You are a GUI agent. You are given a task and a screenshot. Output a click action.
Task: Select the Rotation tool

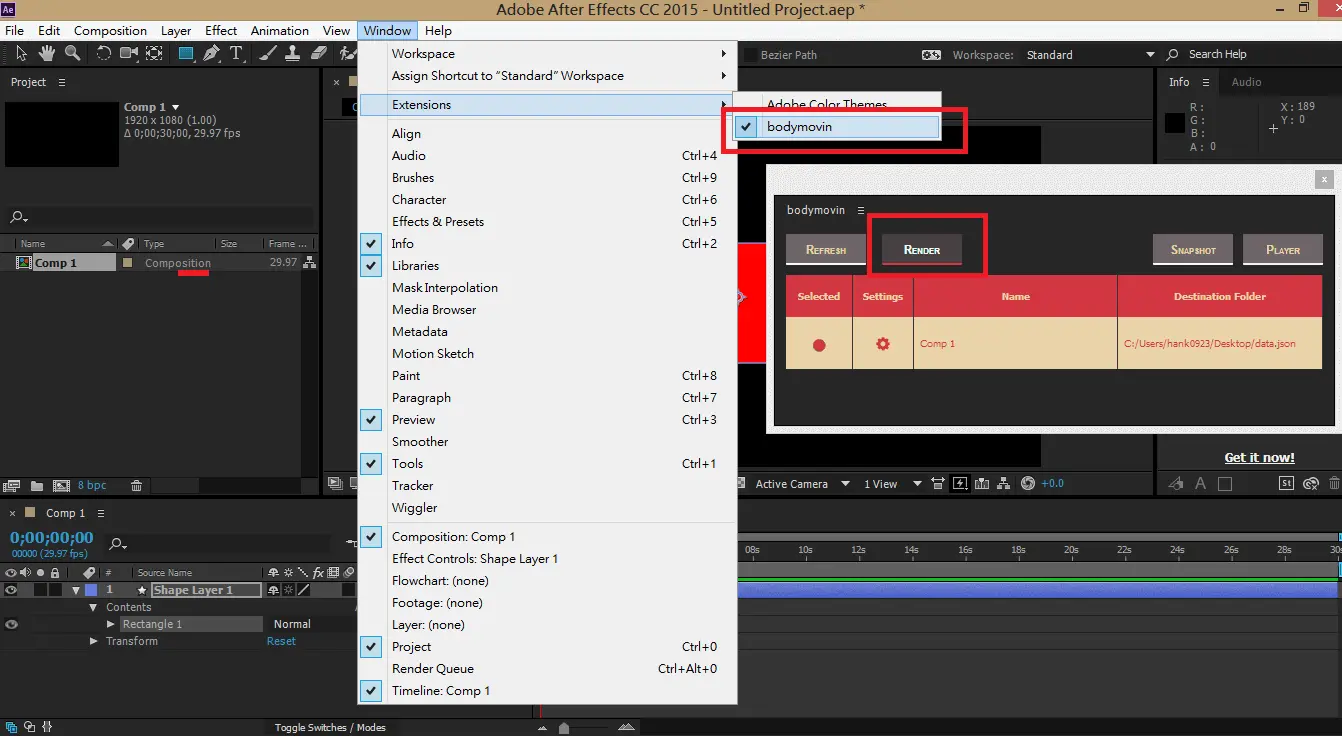(104, 54)
